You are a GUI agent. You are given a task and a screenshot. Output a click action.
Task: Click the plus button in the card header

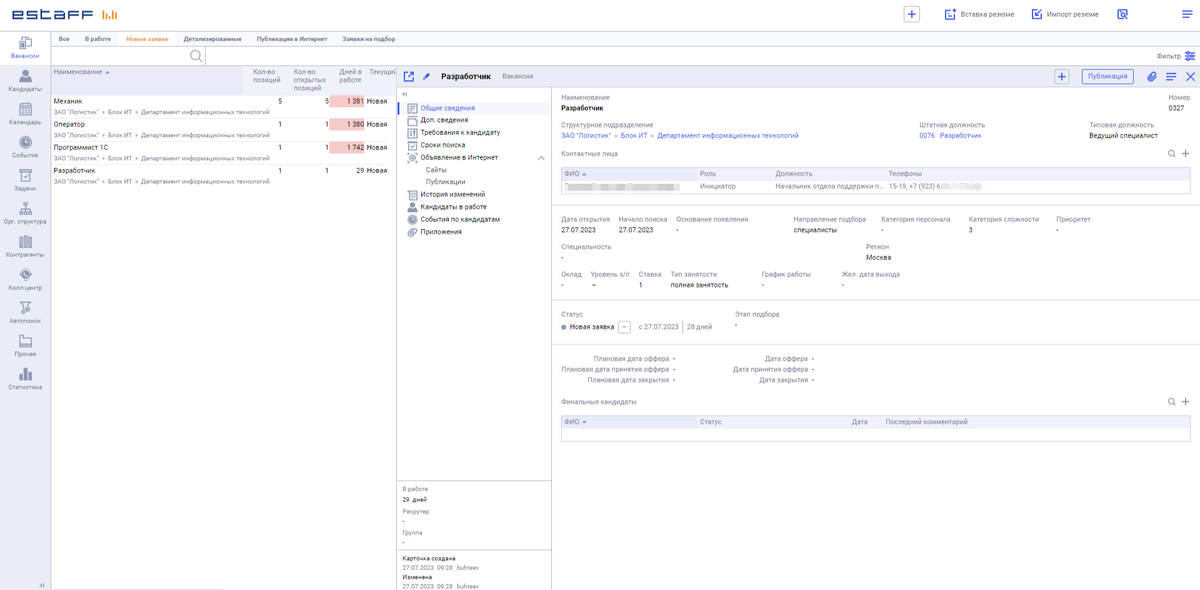1061,76
